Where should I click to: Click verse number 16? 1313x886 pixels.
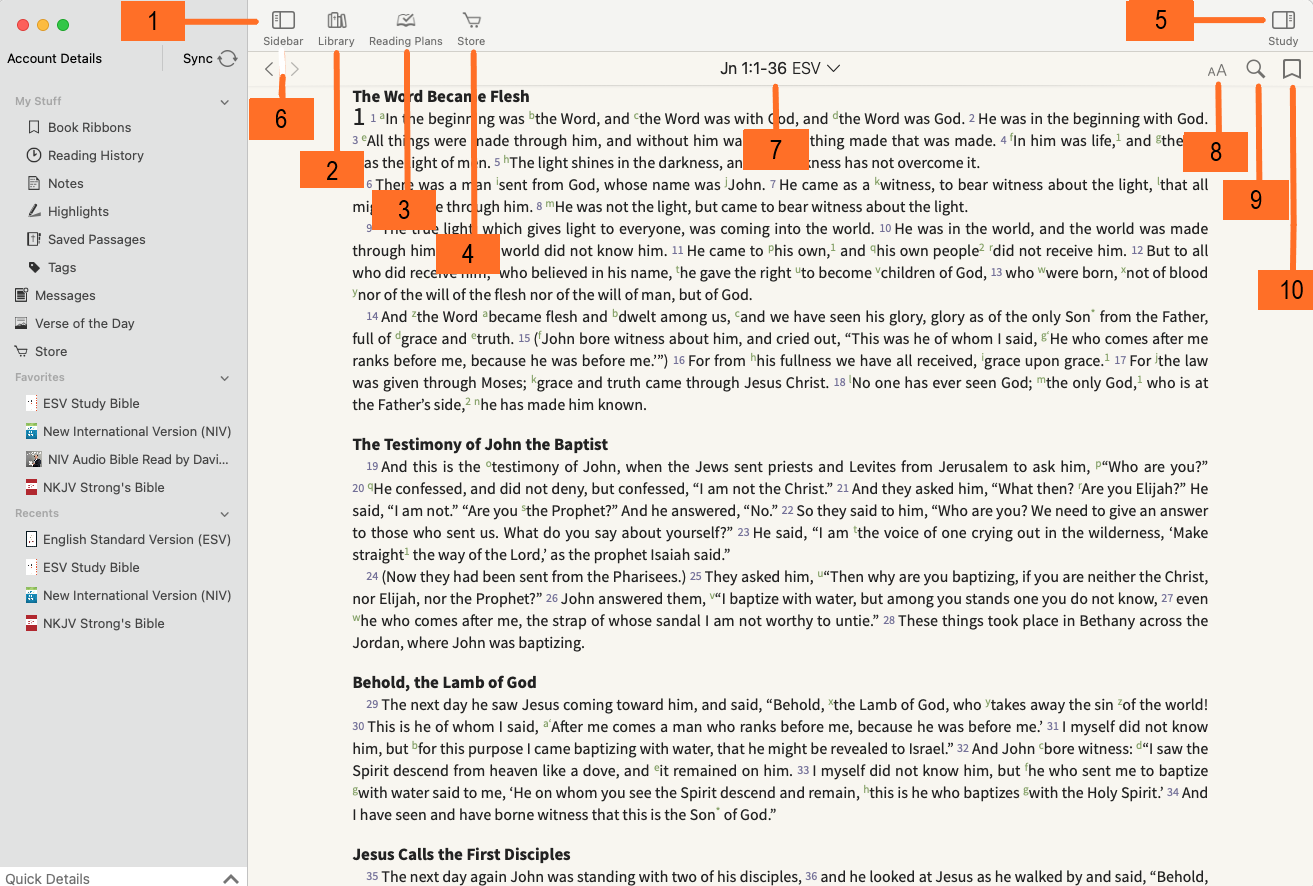678,361
